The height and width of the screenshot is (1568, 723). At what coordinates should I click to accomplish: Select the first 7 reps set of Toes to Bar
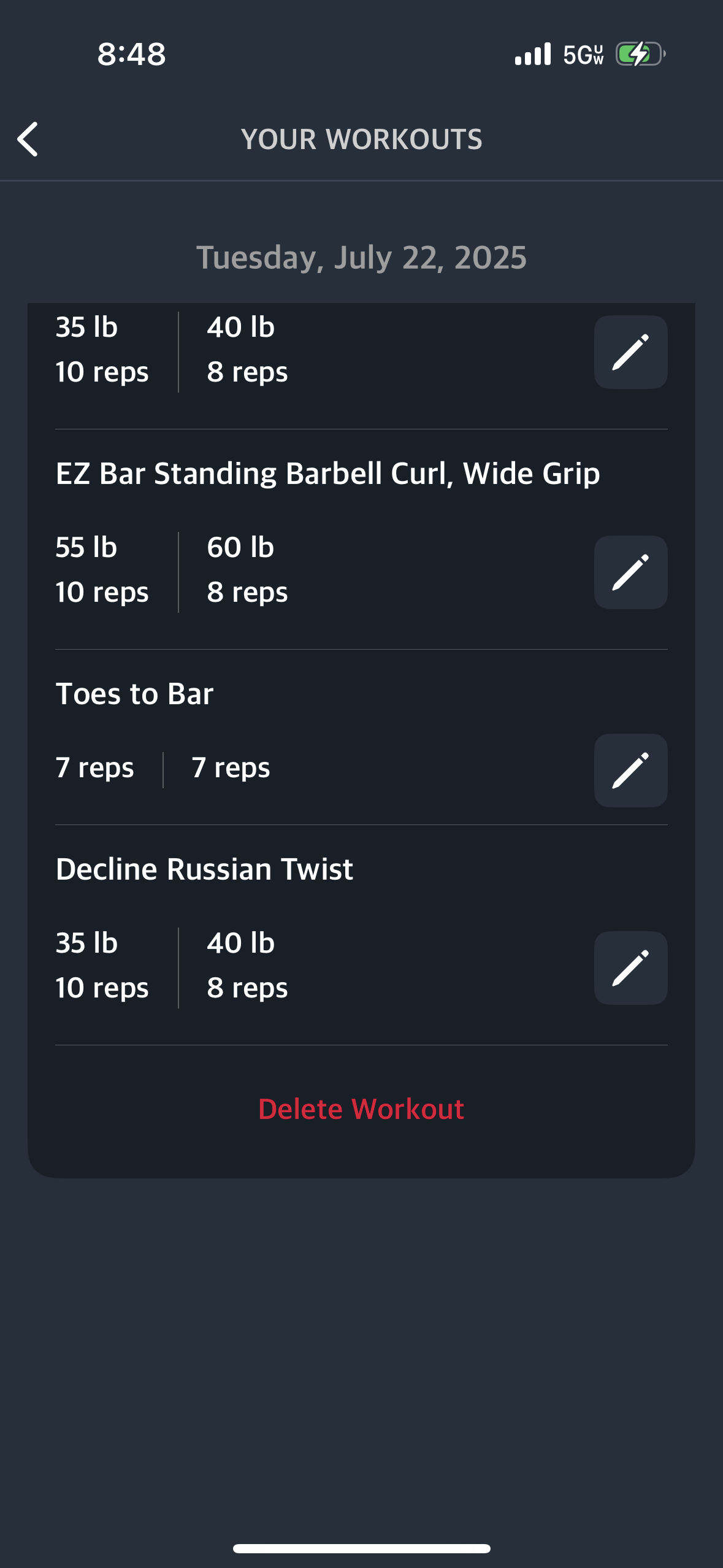(x=94, y=768)
